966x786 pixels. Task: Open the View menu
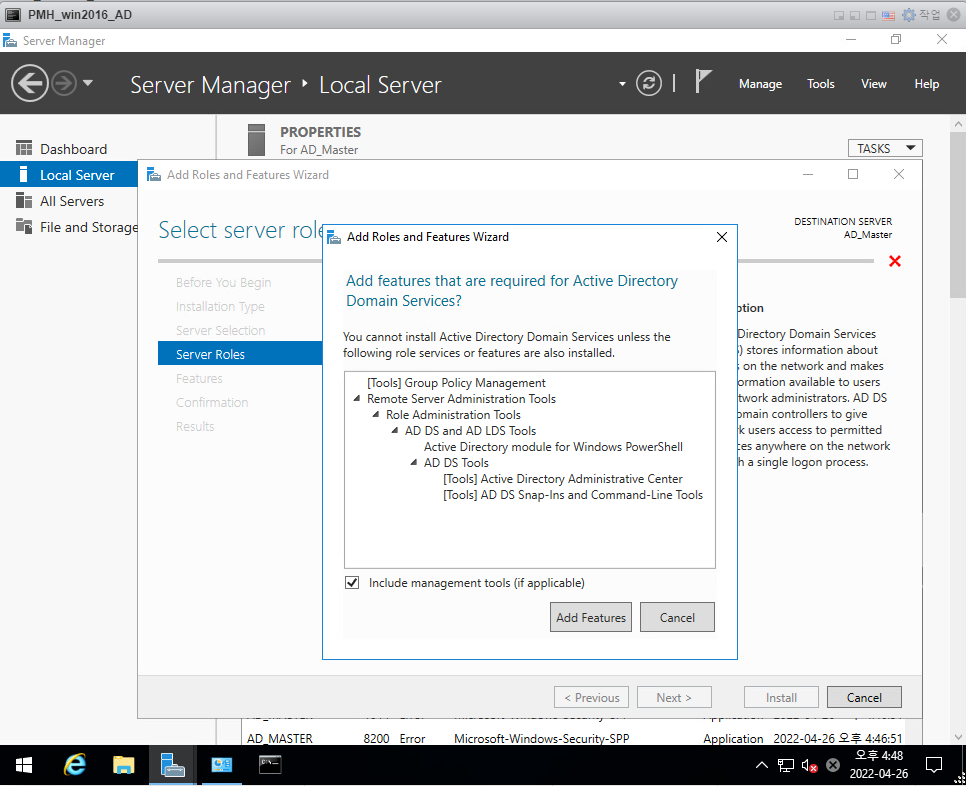pyautogui.click(x=873, y=84)
